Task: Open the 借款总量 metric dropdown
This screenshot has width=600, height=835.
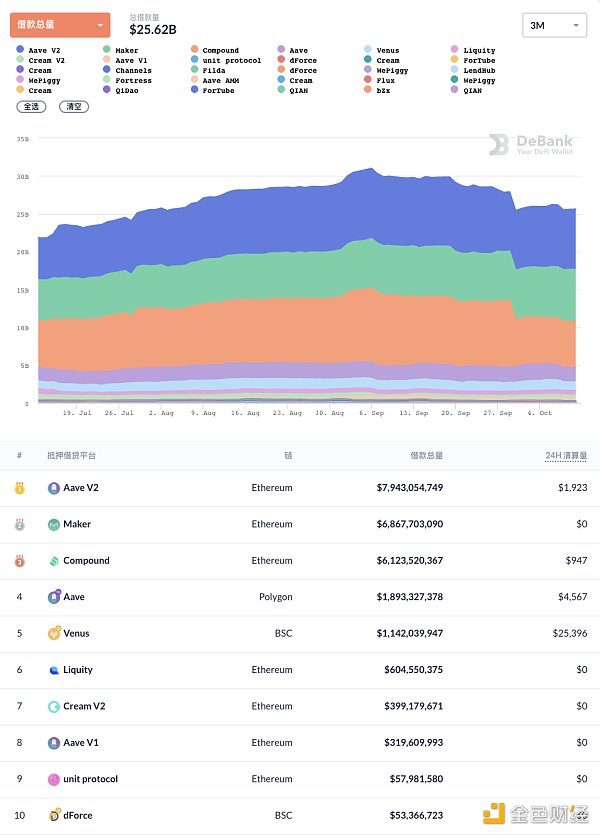Action: 60,24
